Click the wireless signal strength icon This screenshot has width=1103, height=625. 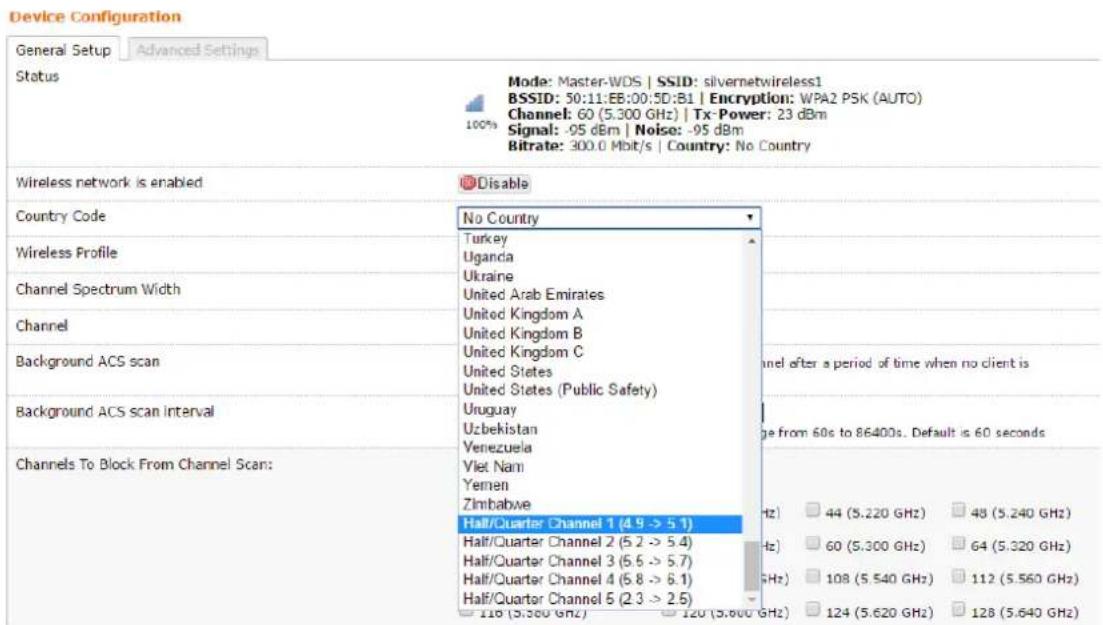click(475, 104)
